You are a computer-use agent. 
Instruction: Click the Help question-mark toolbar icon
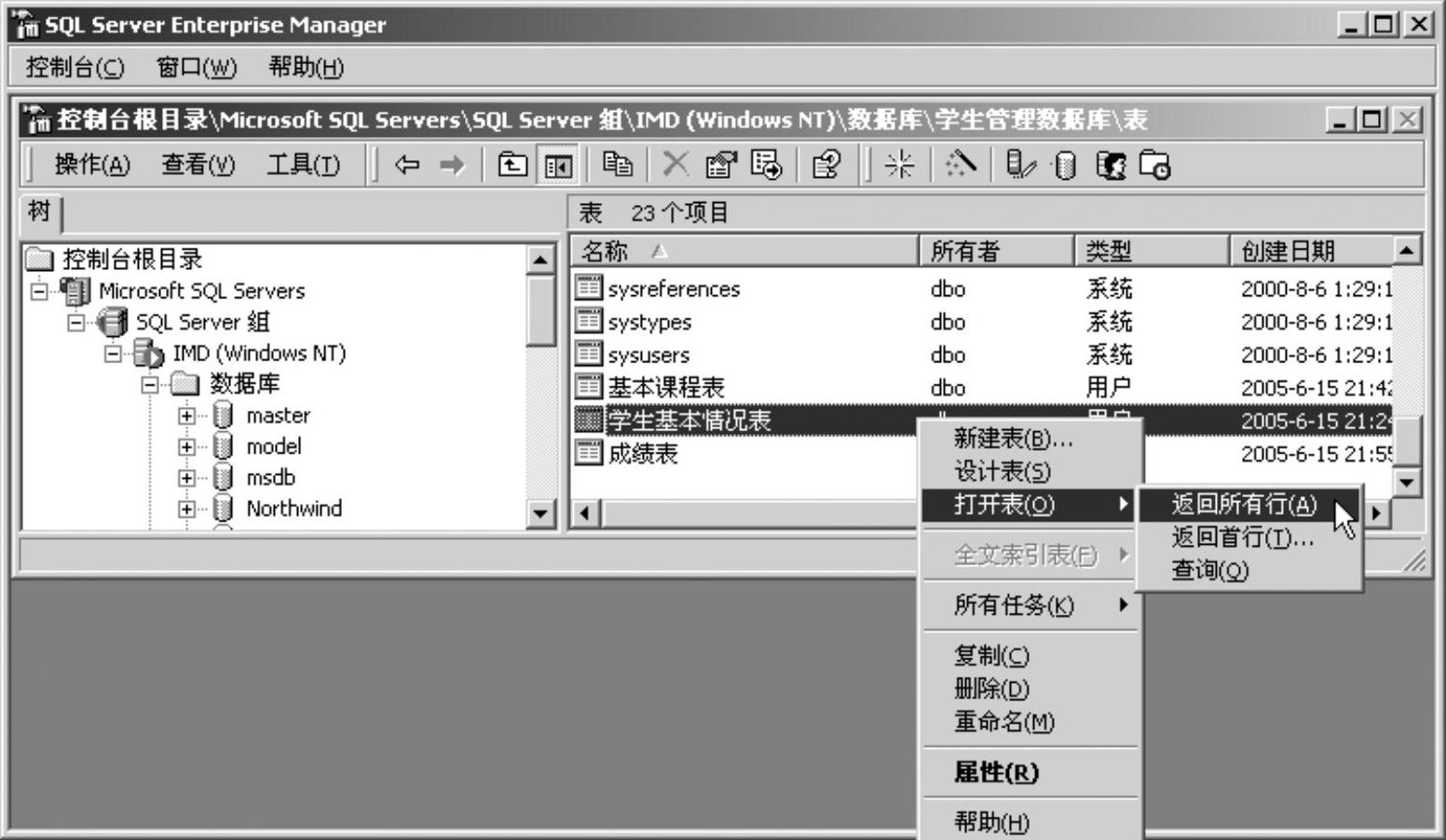click(826, 165)
